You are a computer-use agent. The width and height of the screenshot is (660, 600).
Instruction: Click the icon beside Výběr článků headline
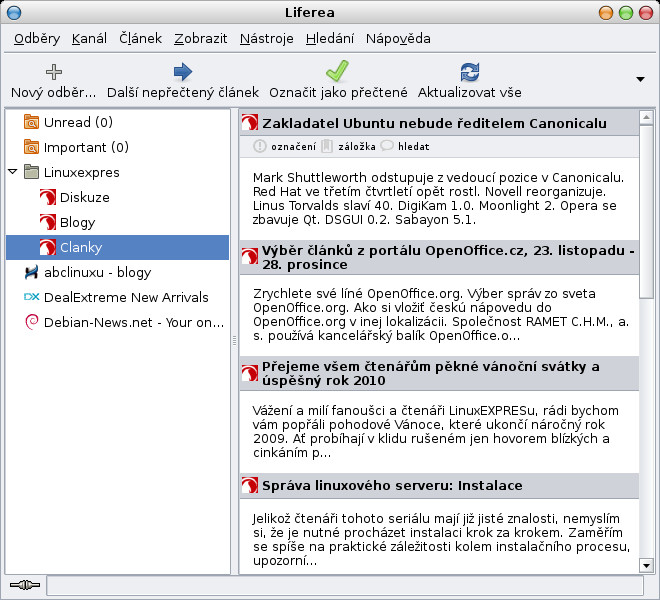[x=250, y=256]
